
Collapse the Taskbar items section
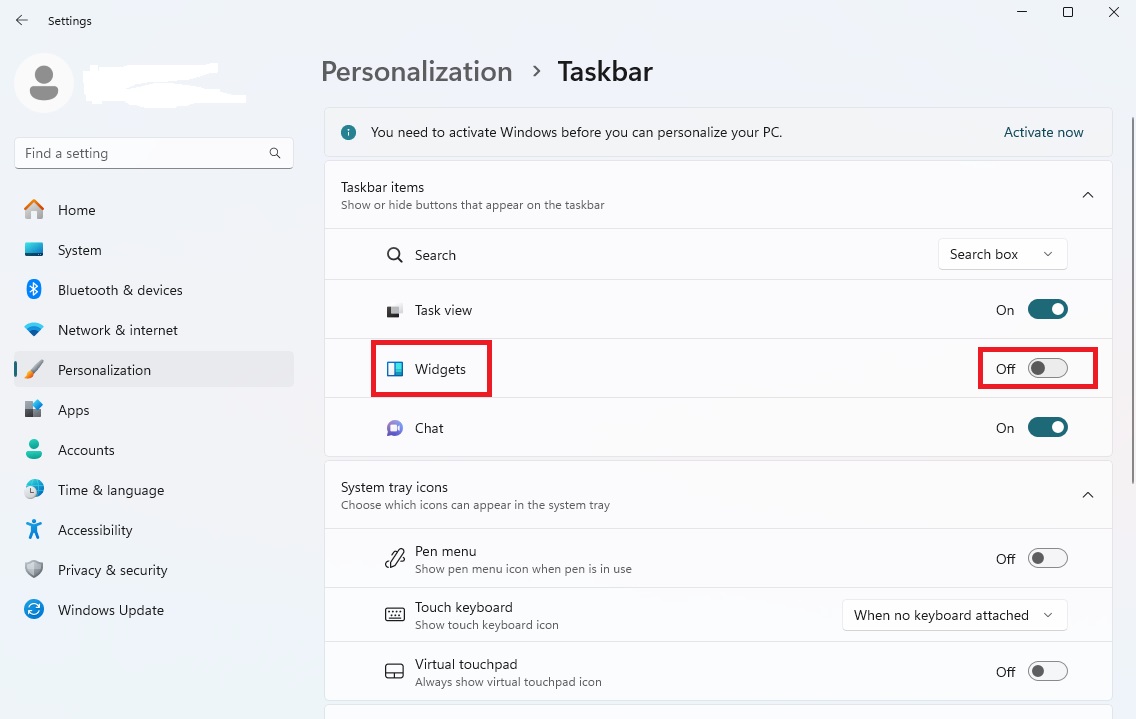tap(1087, 195)
